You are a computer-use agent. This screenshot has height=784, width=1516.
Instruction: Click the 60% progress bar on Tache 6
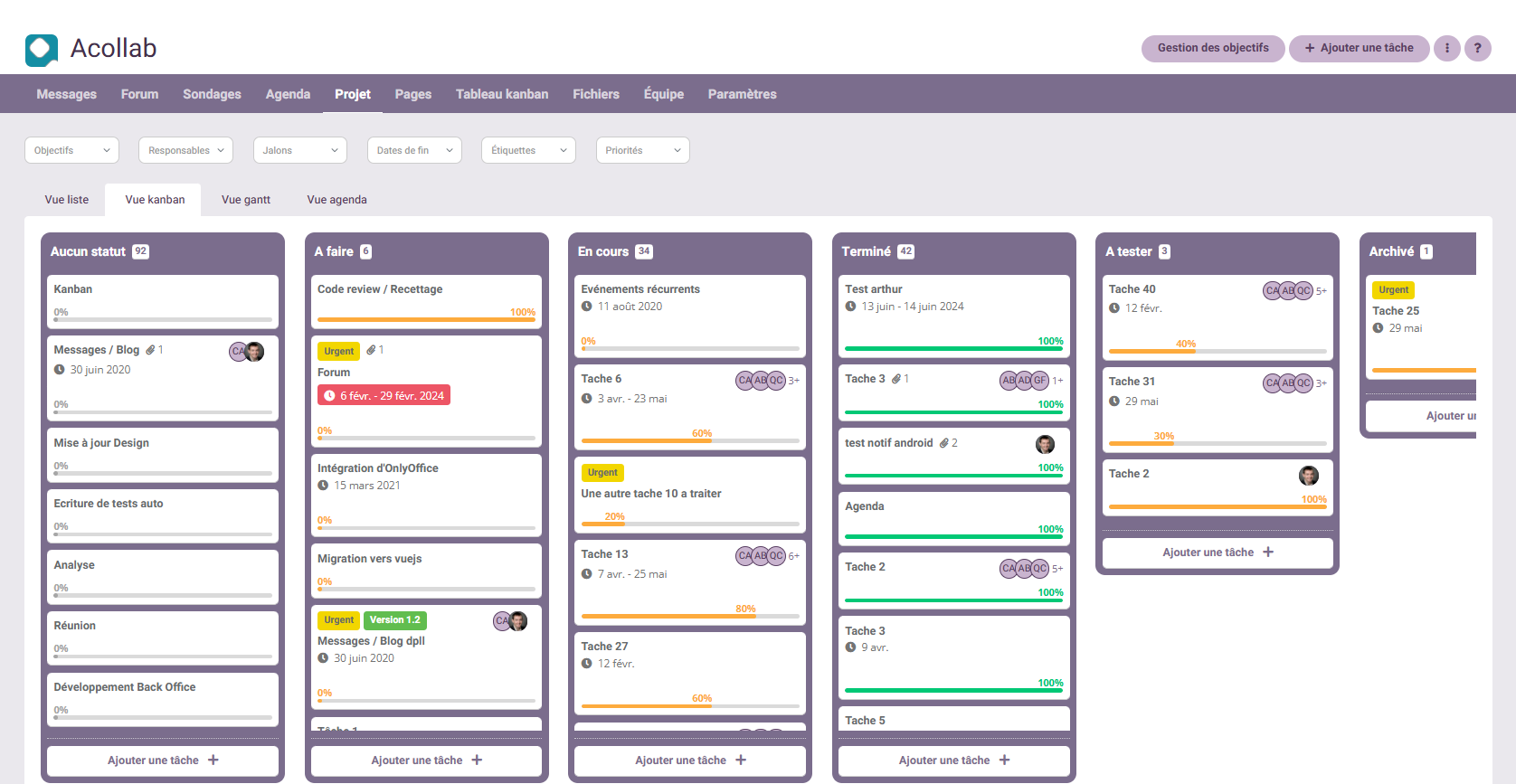[689, 440]
